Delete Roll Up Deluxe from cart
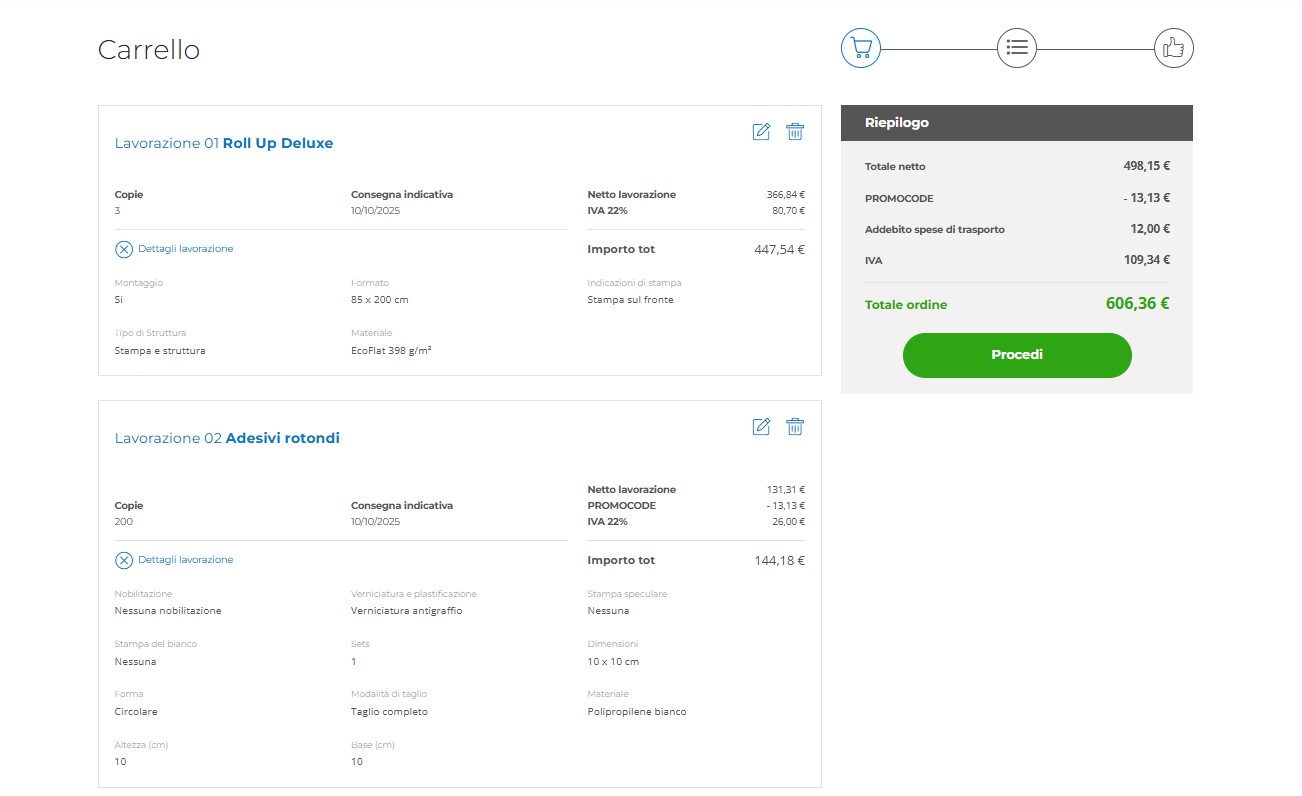 tap(795, 132)
